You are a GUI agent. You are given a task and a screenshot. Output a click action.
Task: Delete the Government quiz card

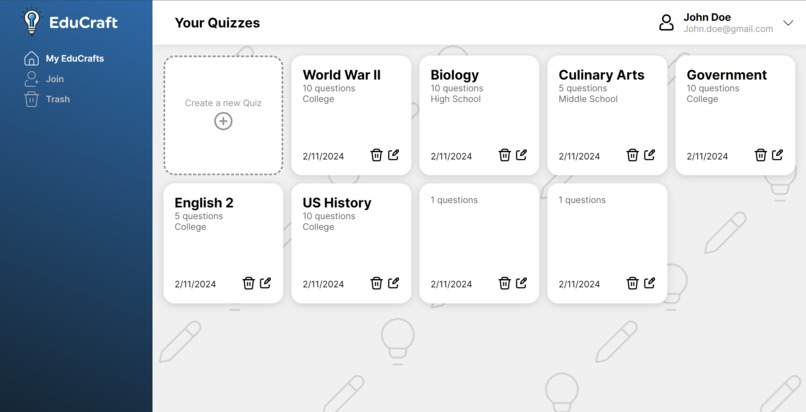760,155
